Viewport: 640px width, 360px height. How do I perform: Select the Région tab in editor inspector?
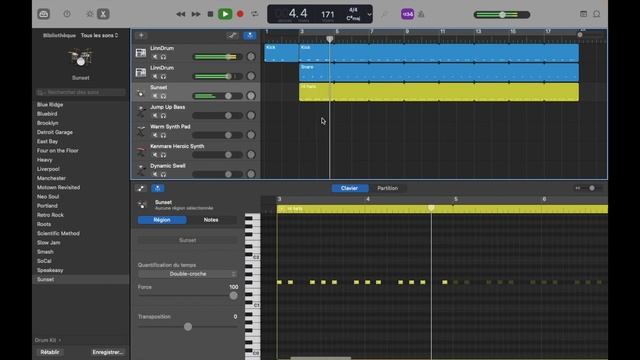[162, 220]
